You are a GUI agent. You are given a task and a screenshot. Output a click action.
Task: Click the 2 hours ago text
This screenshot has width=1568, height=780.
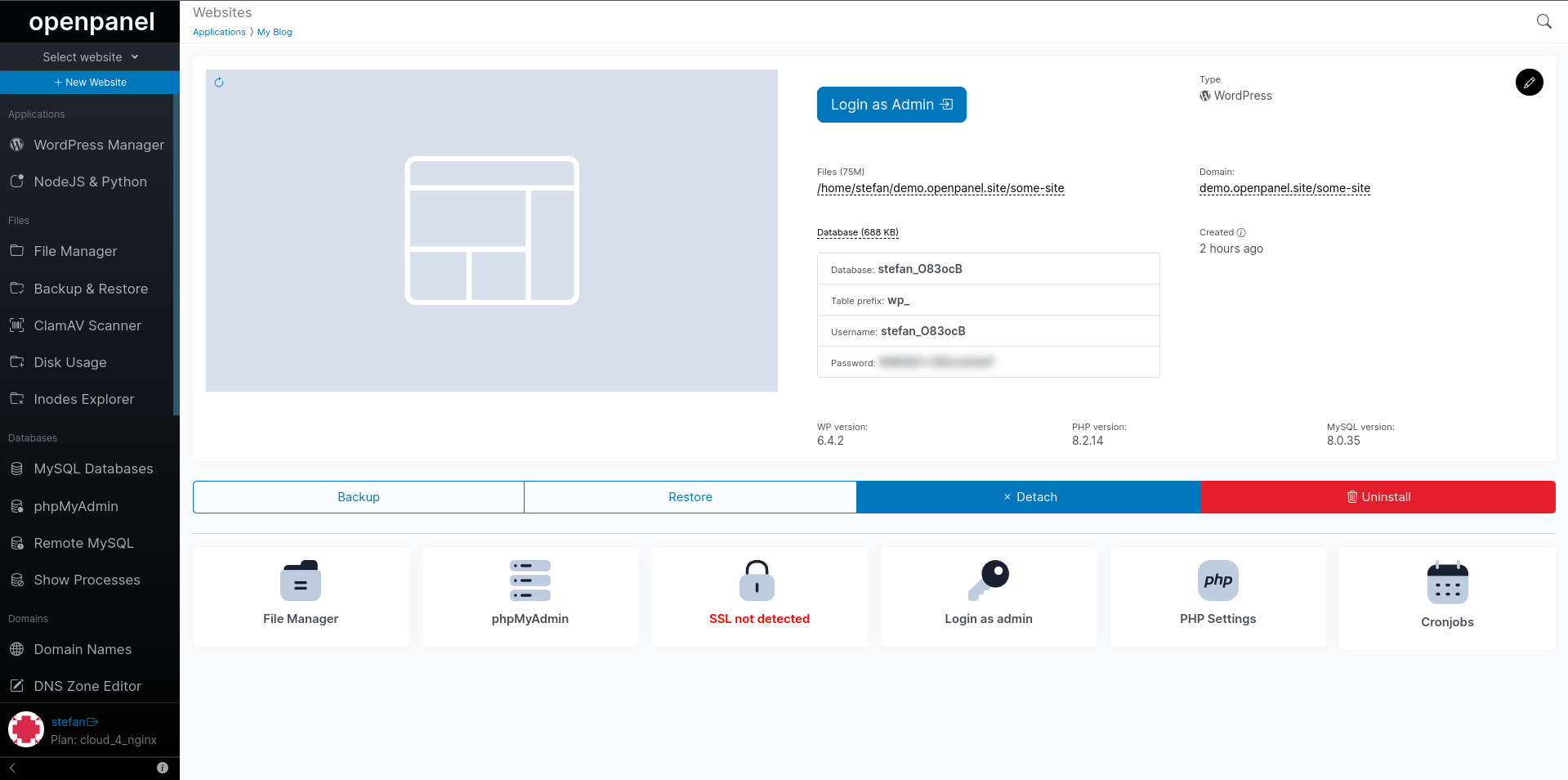(x=1231, y=249)
